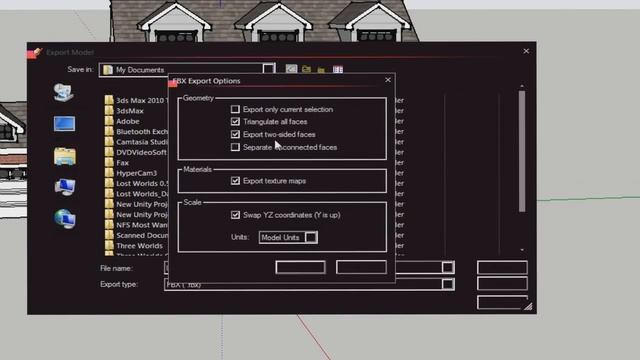640x360 pixels.
Task: Select the Lost Worlds 0.5 folder icon
Action: (x=109, y=183)
